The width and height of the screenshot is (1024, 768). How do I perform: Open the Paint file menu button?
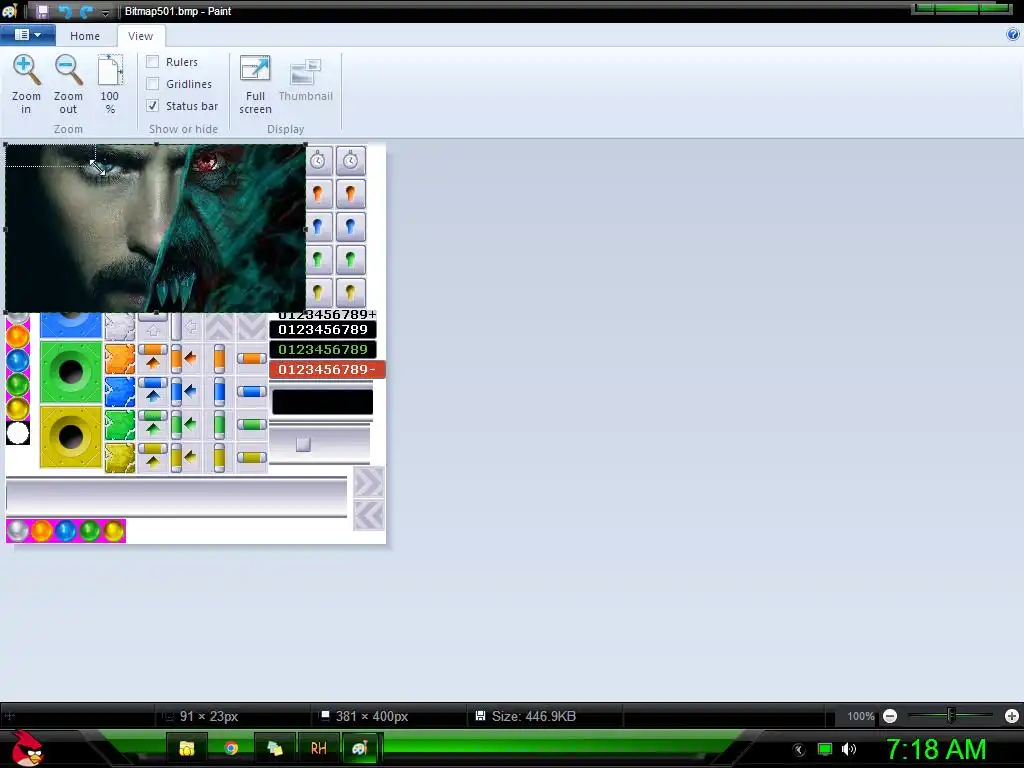[x=27, y=35]
